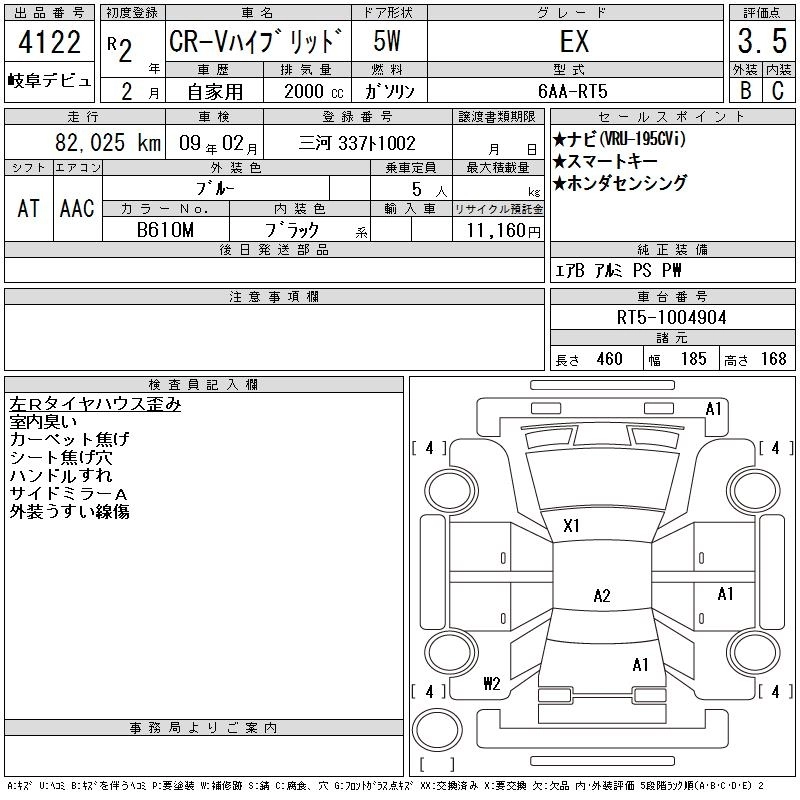The image size is (800, 800).
Task: Click the X1 damage mark on the hood
Action: coord(572,525)
